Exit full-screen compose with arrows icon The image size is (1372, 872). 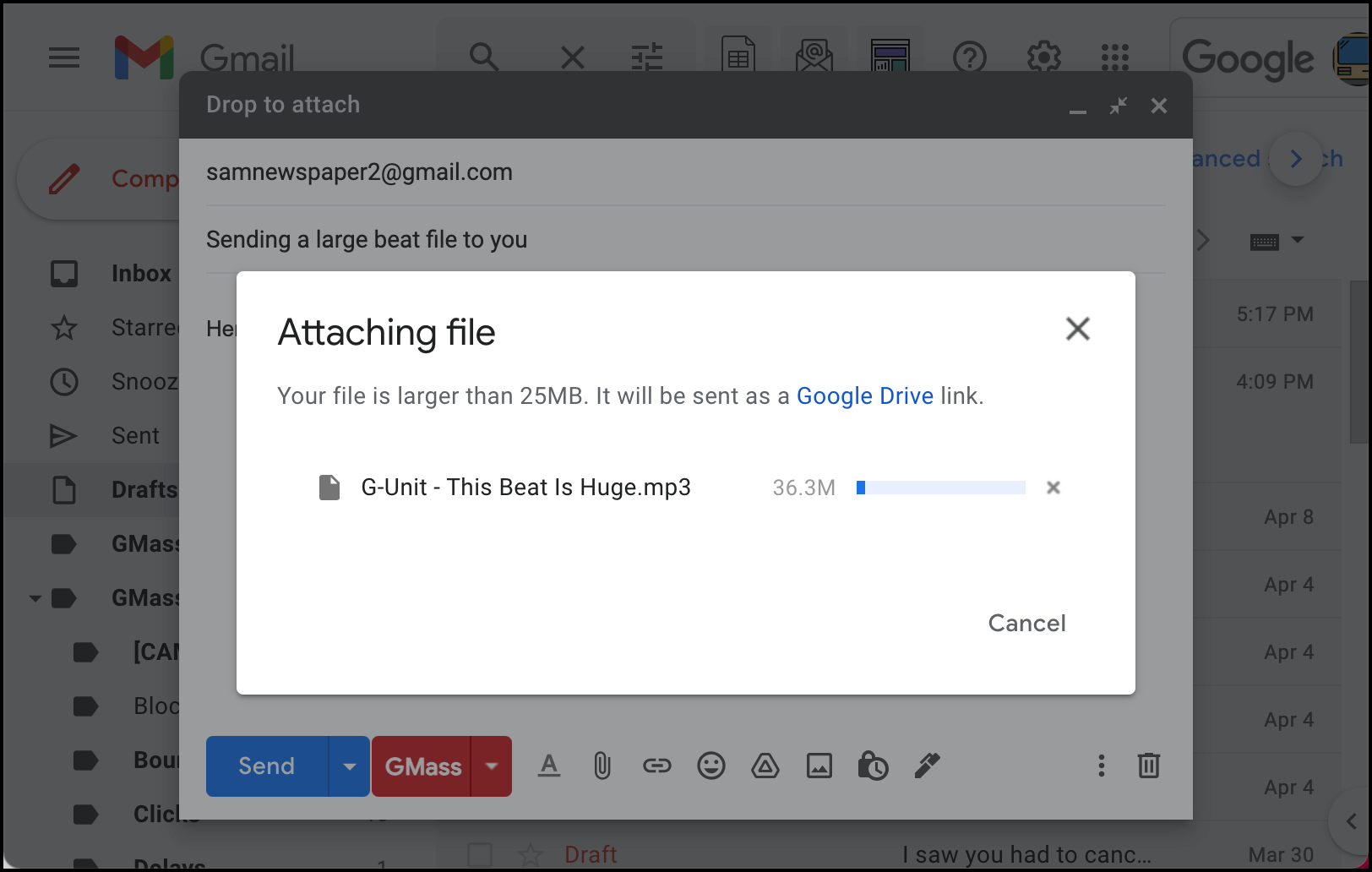click(x=1119, y=106)
